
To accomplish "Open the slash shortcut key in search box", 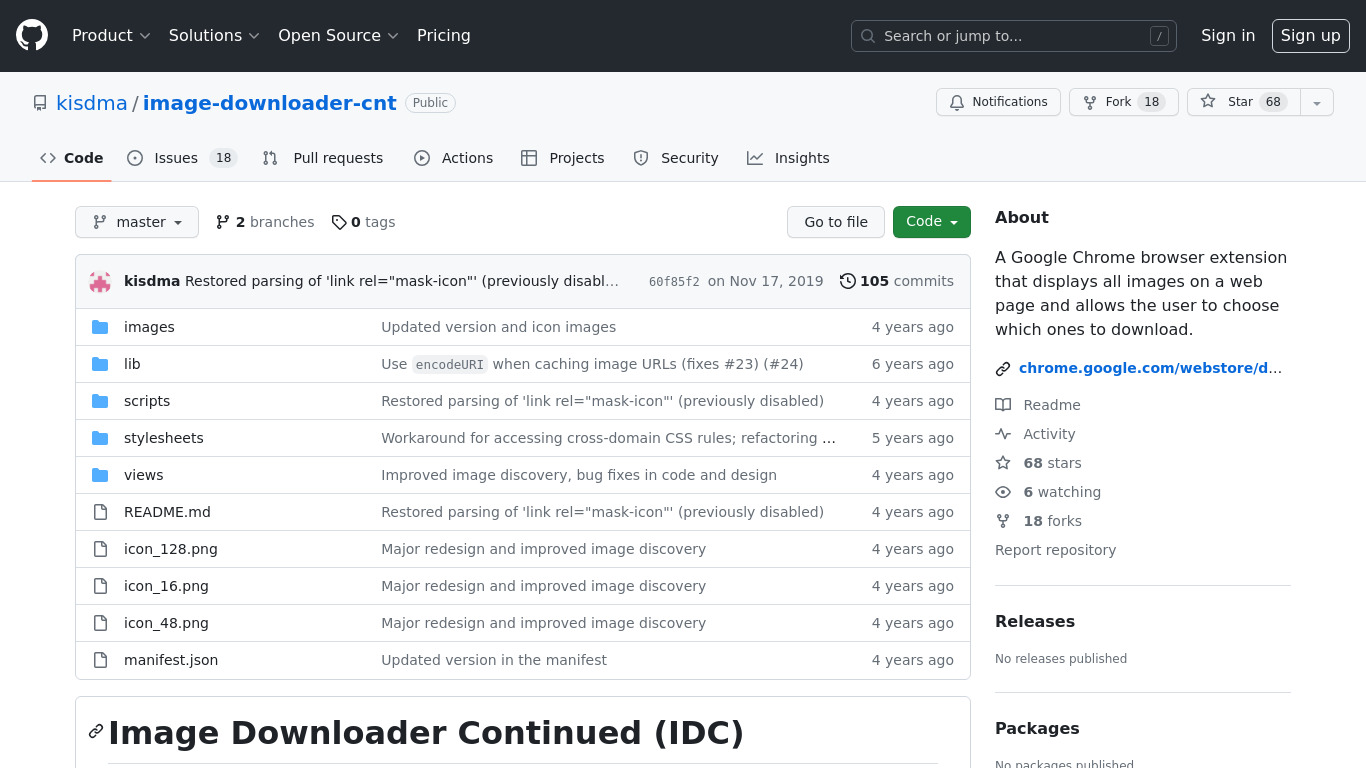I will tap(1159, 36).
